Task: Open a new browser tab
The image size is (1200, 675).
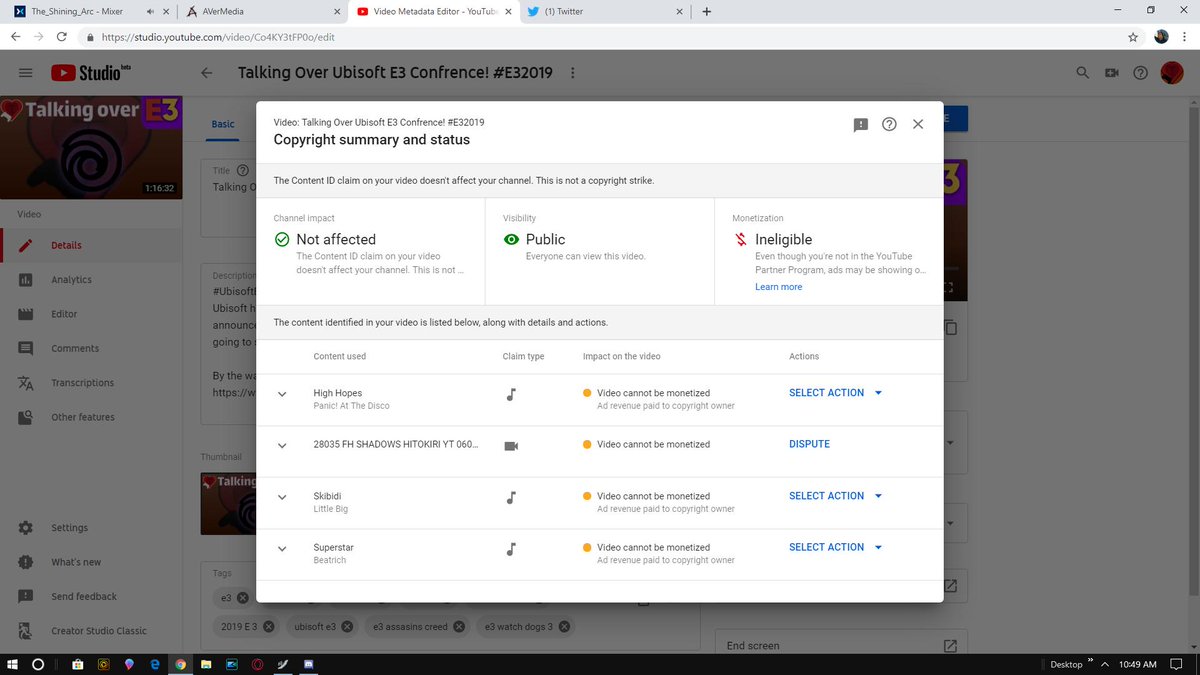Action: pos(707,11)
